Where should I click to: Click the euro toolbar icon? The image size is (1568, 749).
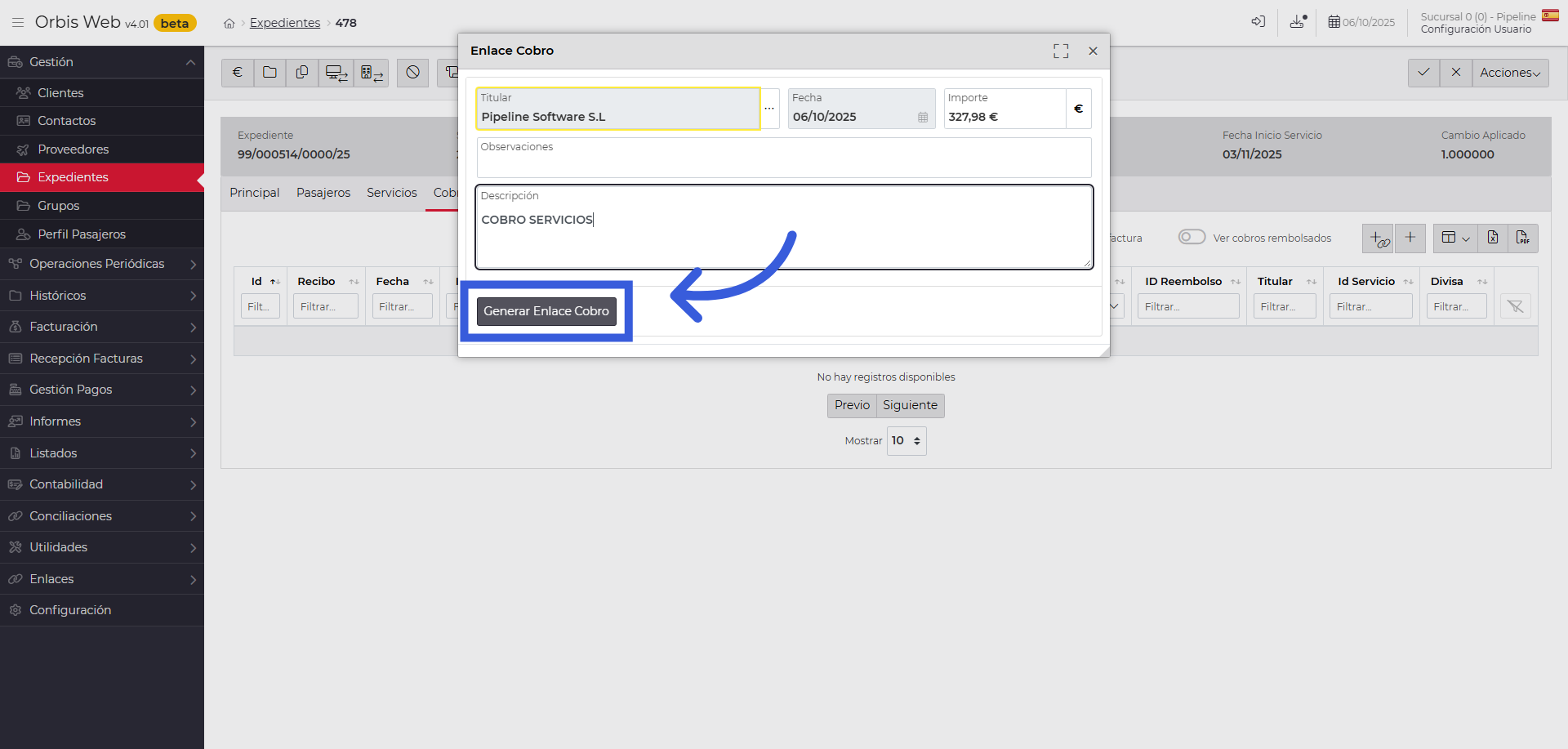click(x=238, y=73)
